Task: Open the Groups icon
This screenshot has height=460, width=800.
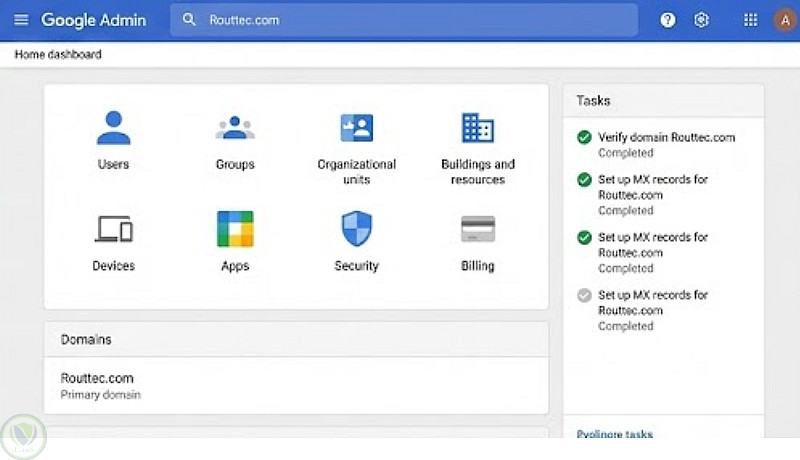Action: click(235, 129)
